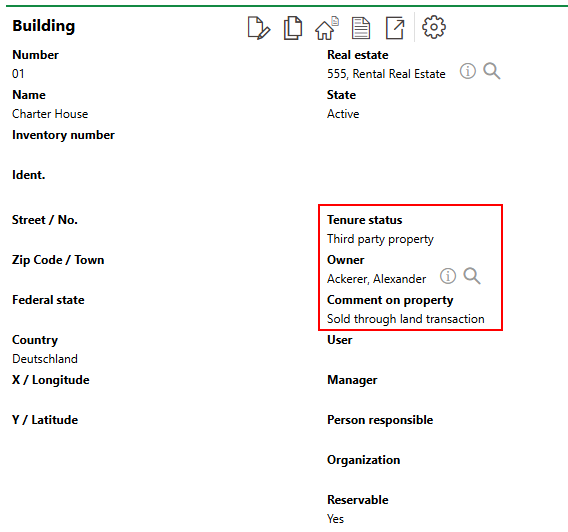Screen dimensions: 568x532
Task: Click the Active state value
Action: click(x=343, y=114)
